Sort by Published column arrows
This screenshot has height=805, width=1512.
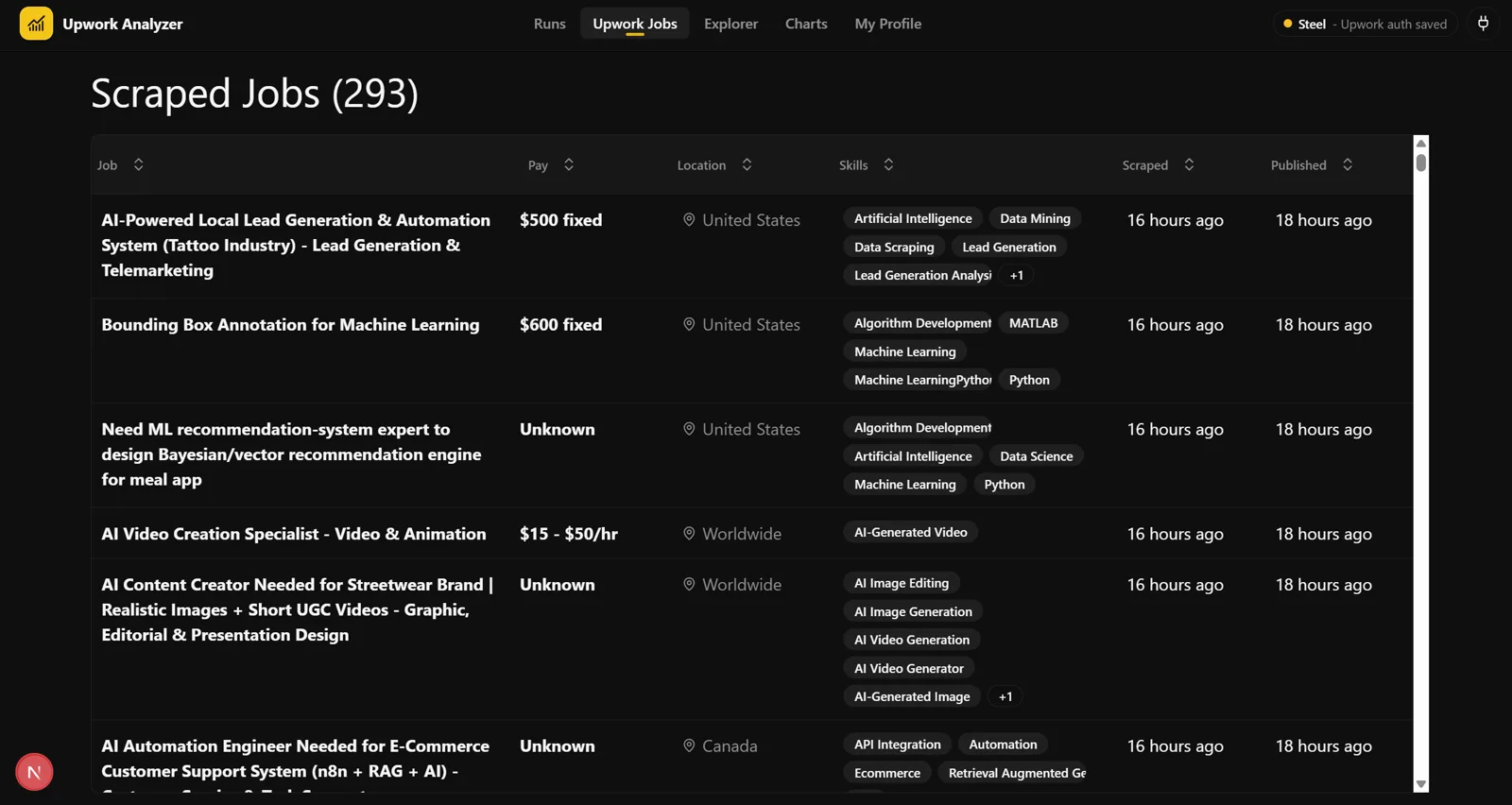coord(1348,164)
